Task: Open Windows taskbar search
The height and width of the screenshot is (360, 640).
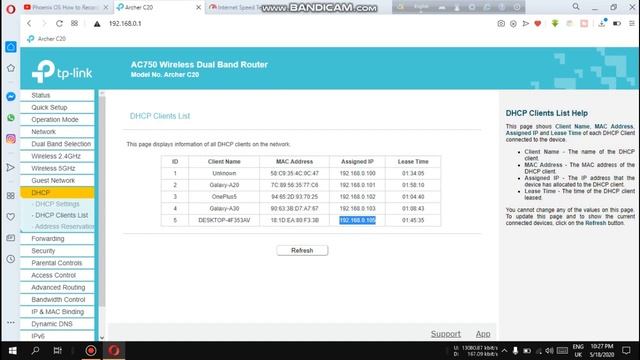Action: (36, 350)
